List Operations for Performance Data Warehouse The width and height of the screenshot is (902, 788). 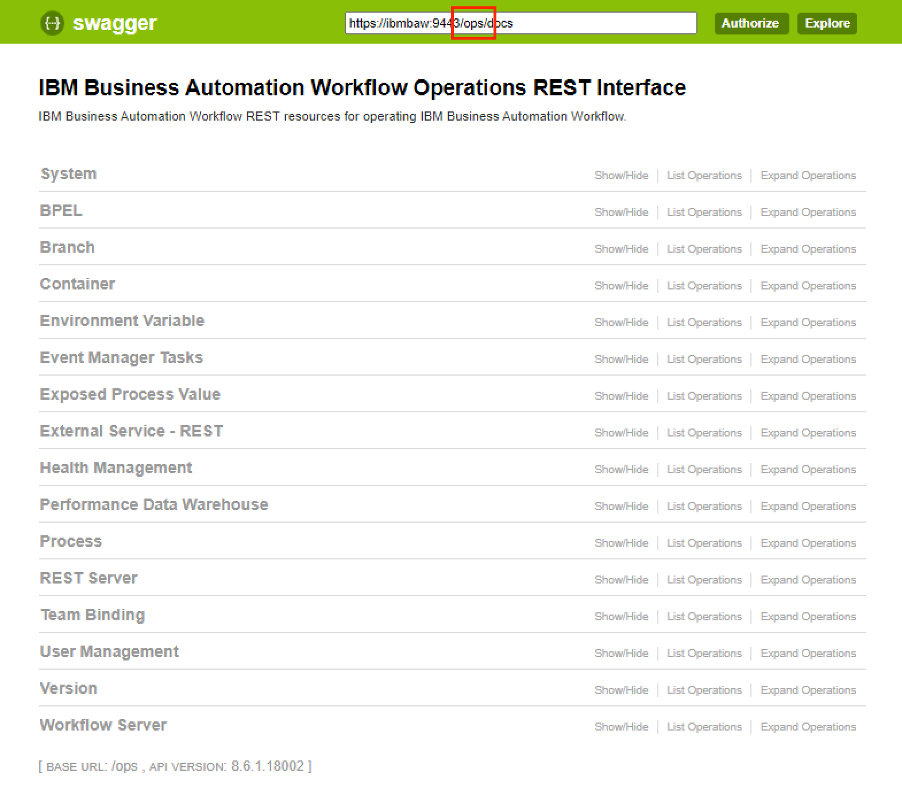pyautogui.click(x=705, y=507)
